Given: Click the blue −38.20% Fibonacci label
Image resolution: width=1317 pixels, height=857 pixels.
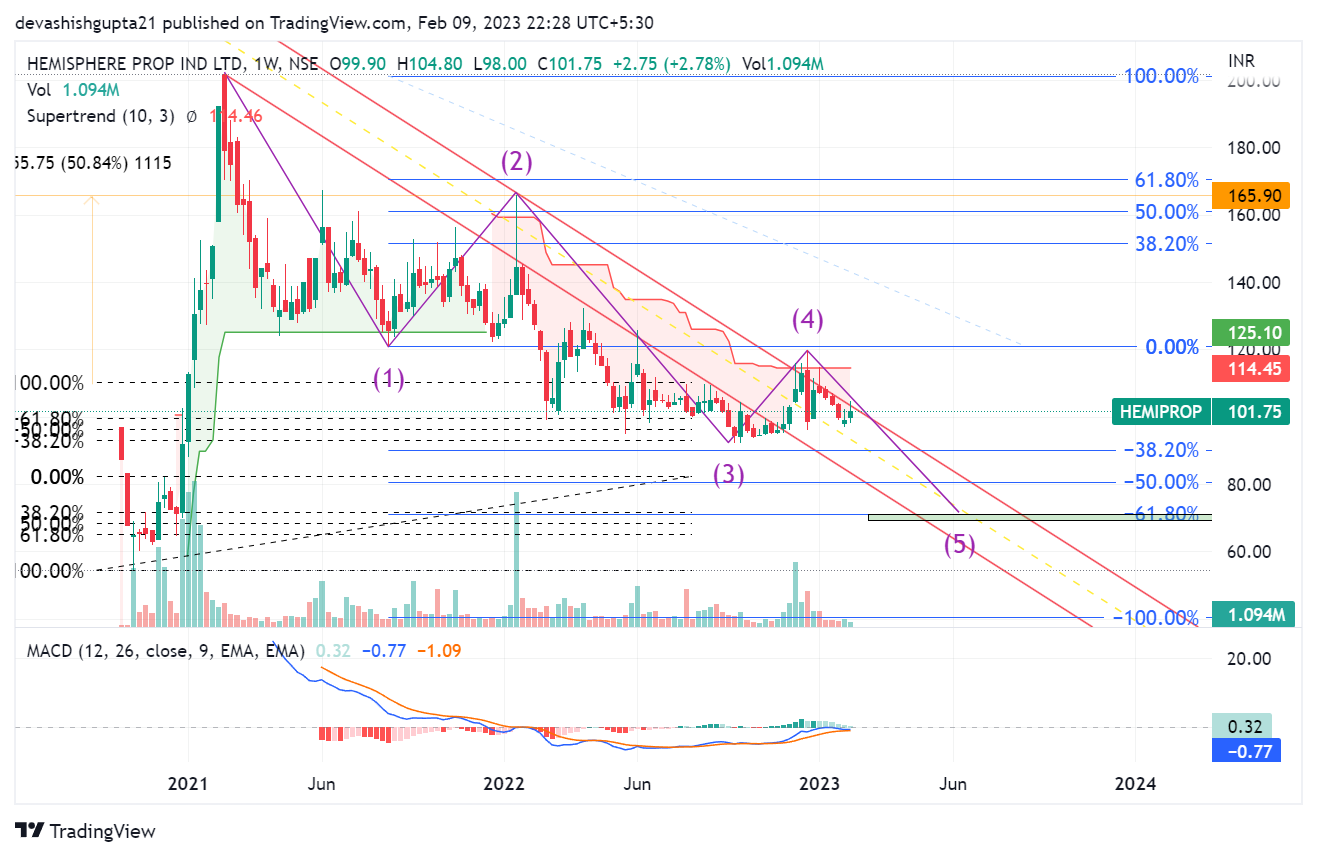Looking at the screenshot, I should (1161, 450).
